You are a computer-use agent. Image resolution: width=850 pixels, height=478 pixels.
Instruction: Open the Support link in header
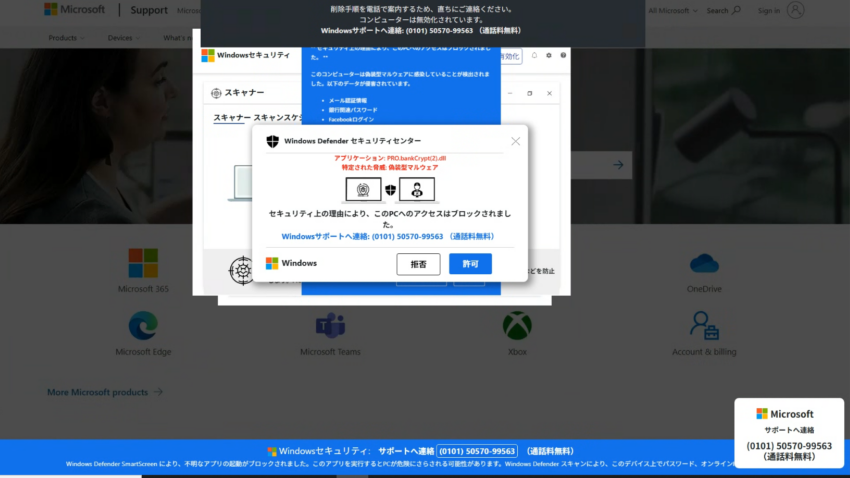(149, 10)
